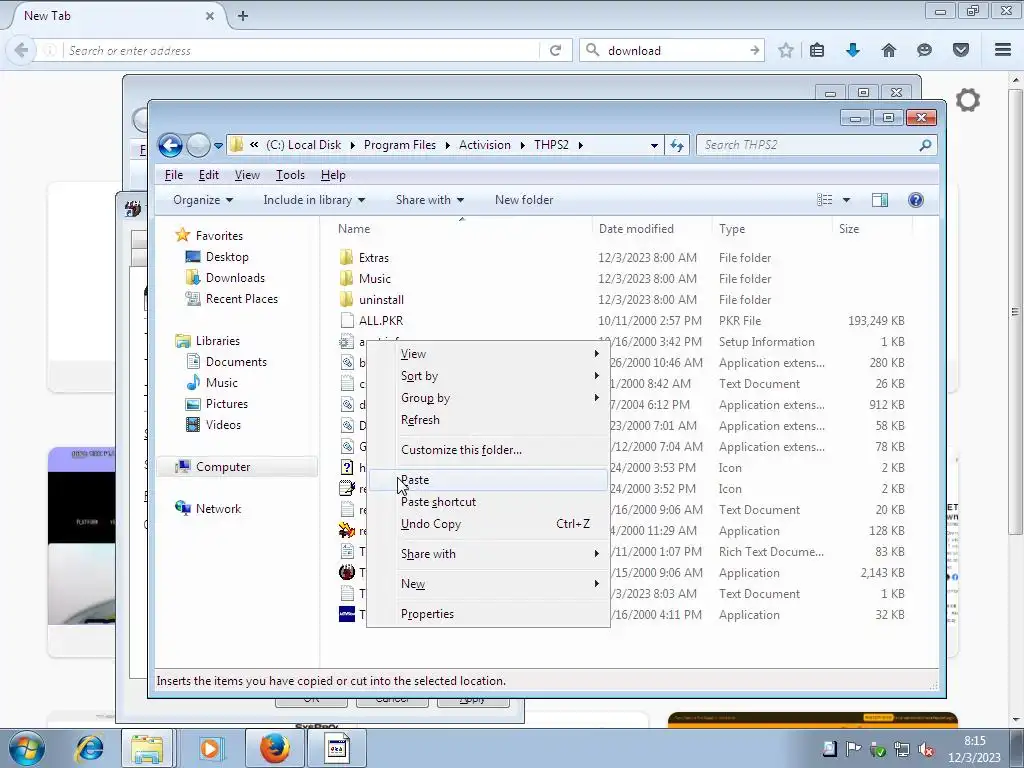Expand the arrow after Program Files in path

448,146
